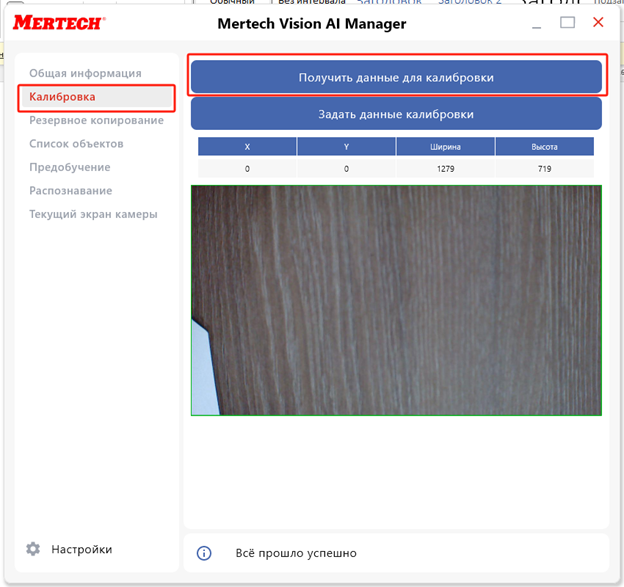The image size is (624, 587).
Task: Open Настройки at the sidebar bottom
Action: pyautogui.click(x=82, y=549)
